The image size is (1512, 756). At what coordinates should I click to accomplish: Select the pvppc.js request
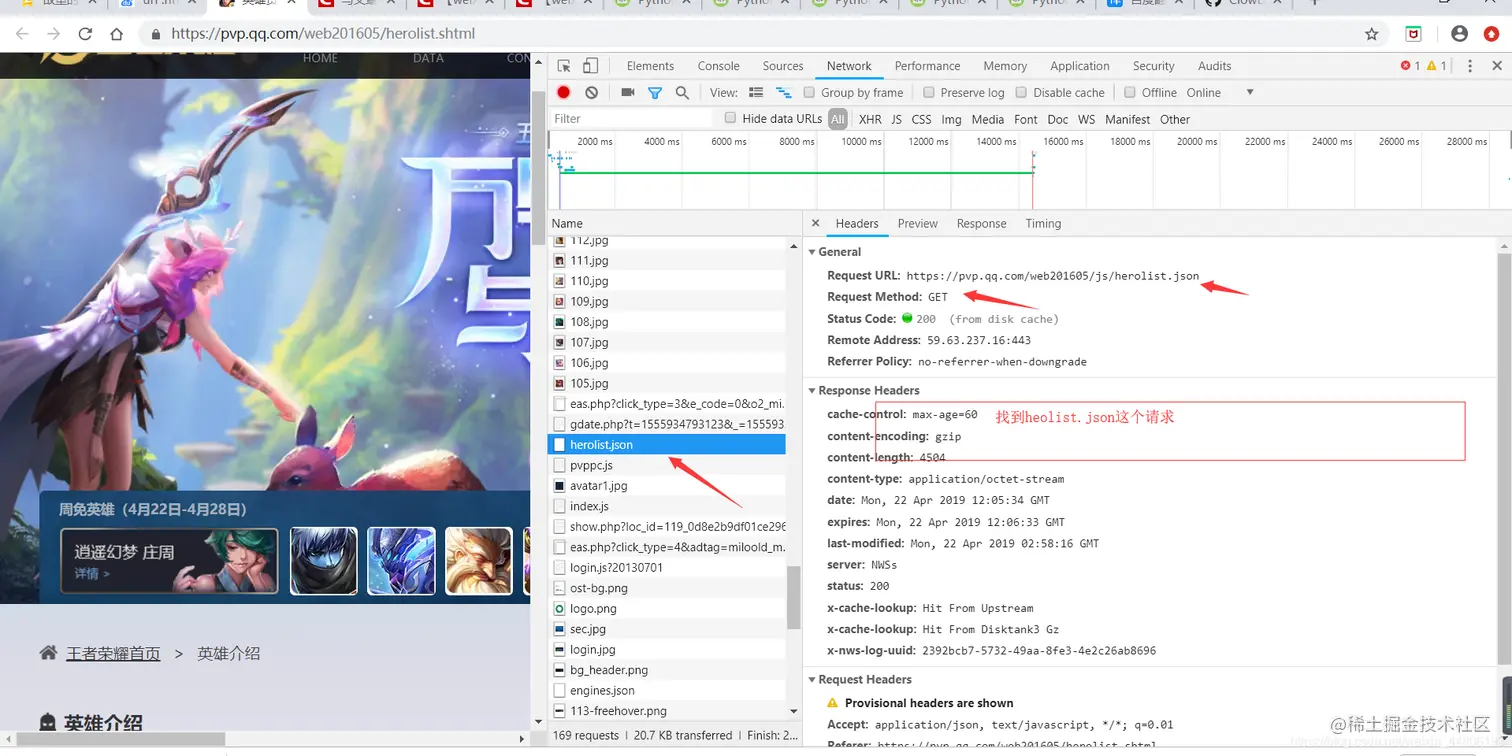coord(668,465)
